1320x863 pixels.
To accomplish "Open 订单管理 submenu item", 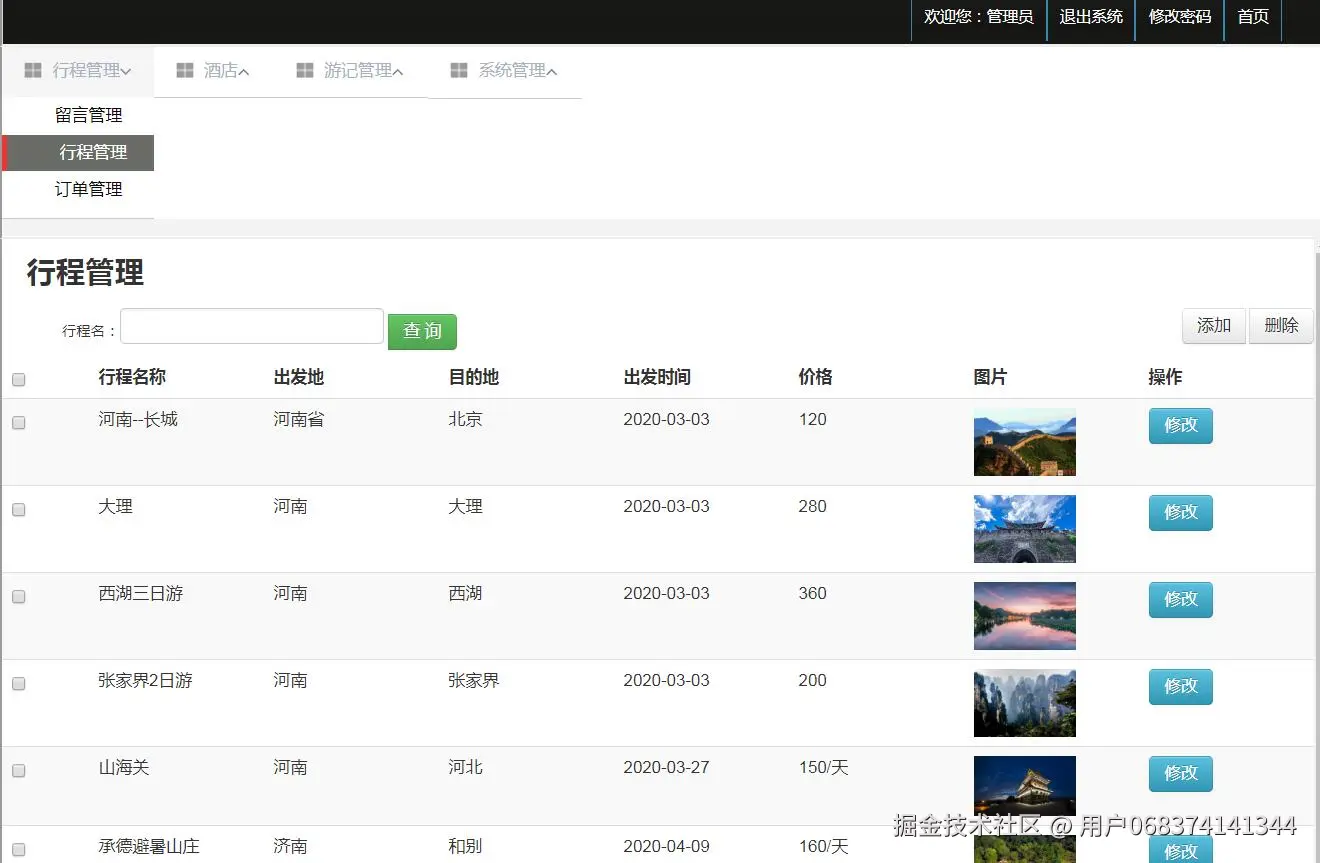I will (x=88, y=189).
